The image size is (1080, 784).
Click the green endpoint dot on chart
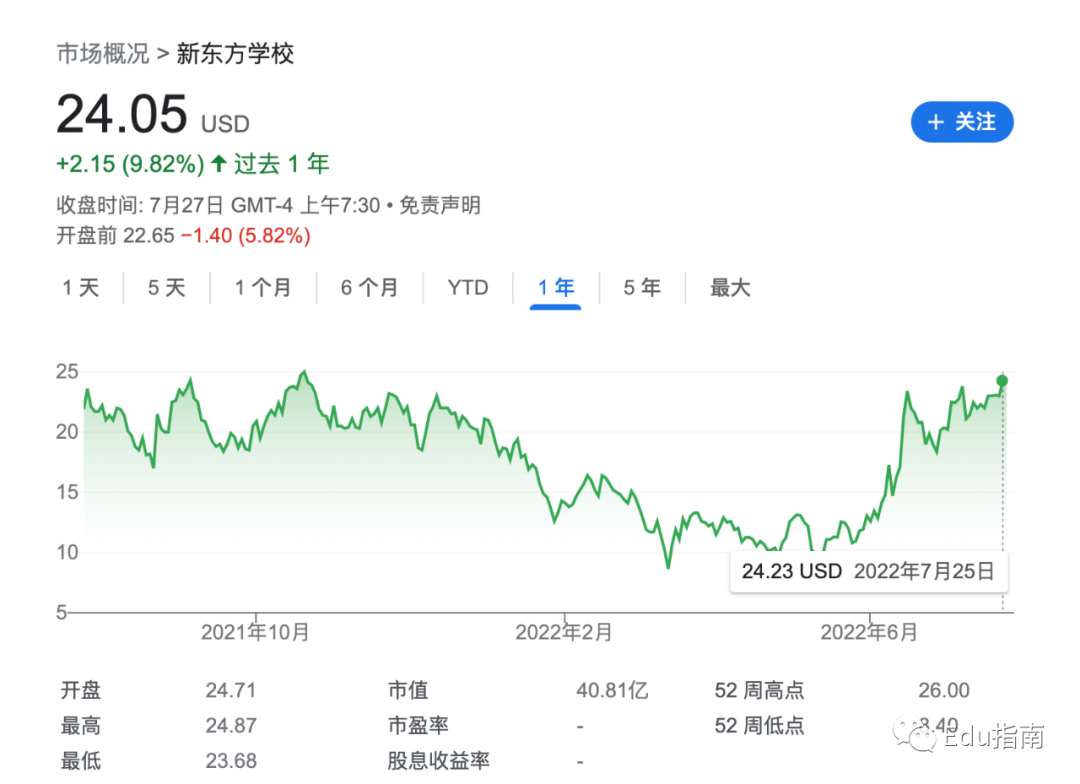click(x=1002, y=381)
